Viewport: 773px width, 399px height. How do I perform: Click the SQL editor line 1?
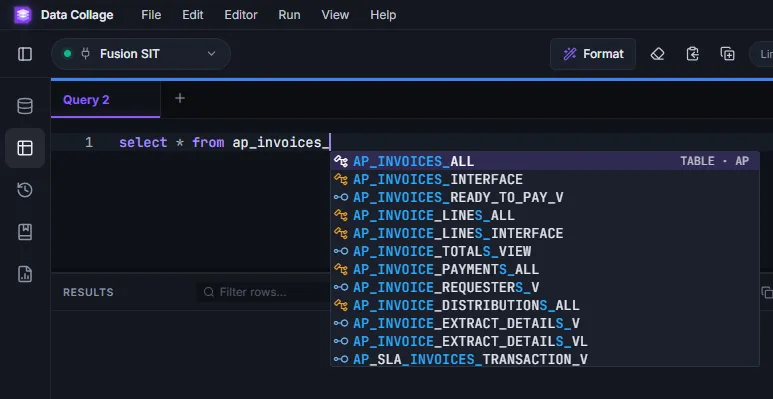[412, 143]
